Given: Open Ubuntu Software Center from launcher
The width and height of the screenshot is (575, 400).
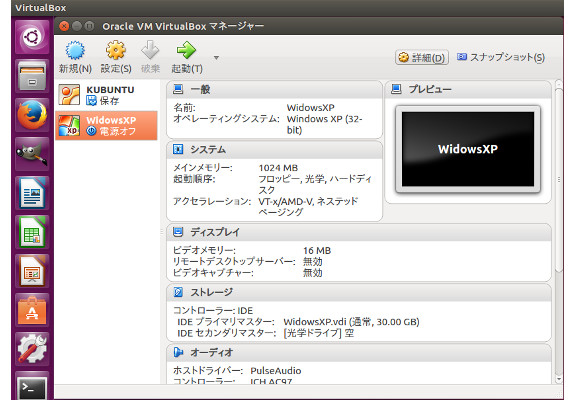Looking at the screenshot, I should pyautogui.click(x=32, y=310).
